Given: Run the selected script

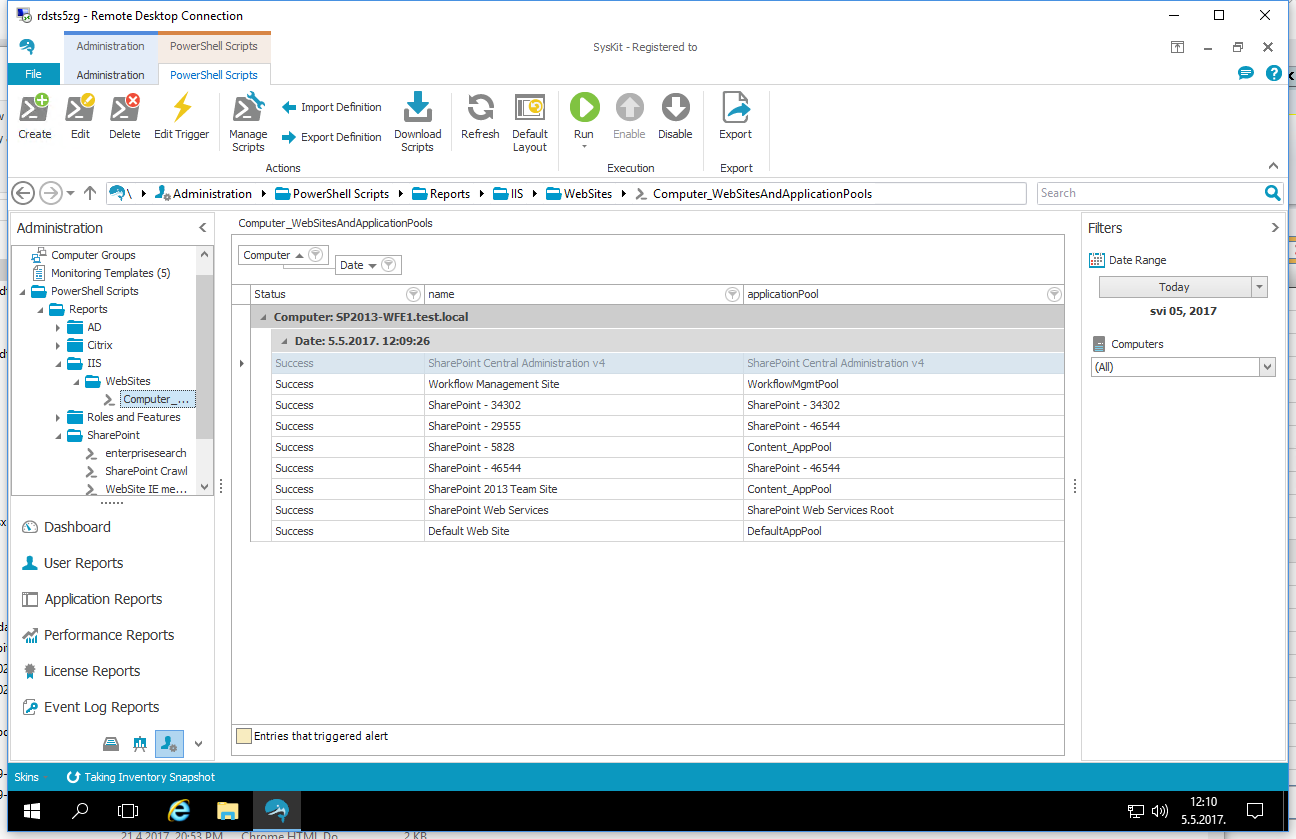Looking at the screenshot, I should (584, 107).
